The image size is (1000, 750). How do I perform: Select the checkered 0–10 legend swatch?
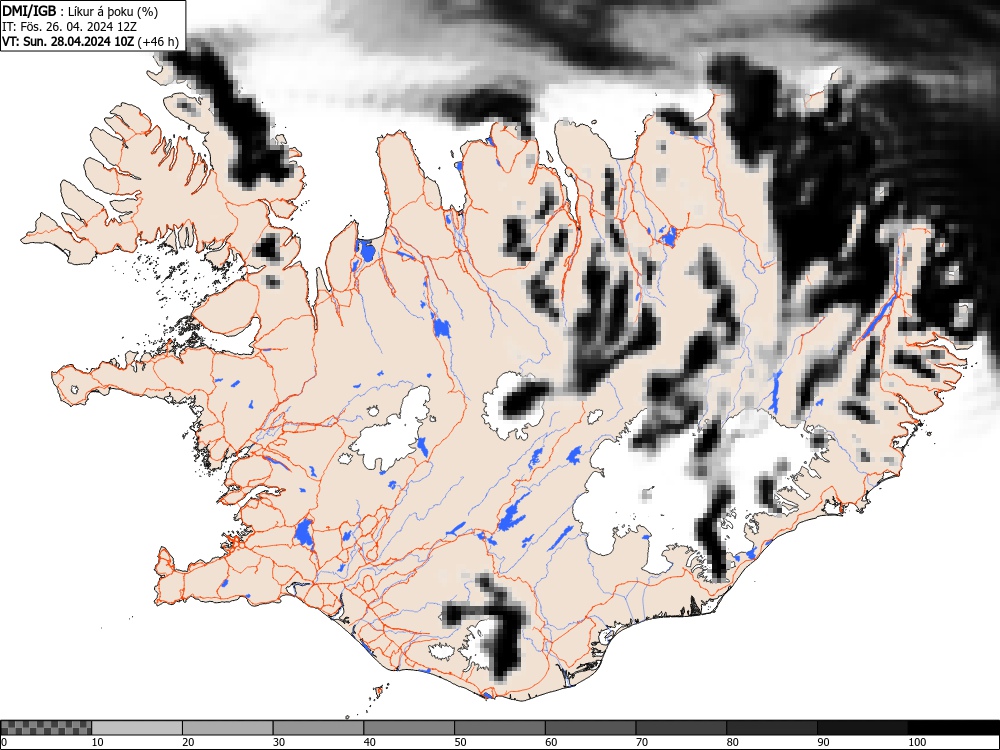point(46,728)
